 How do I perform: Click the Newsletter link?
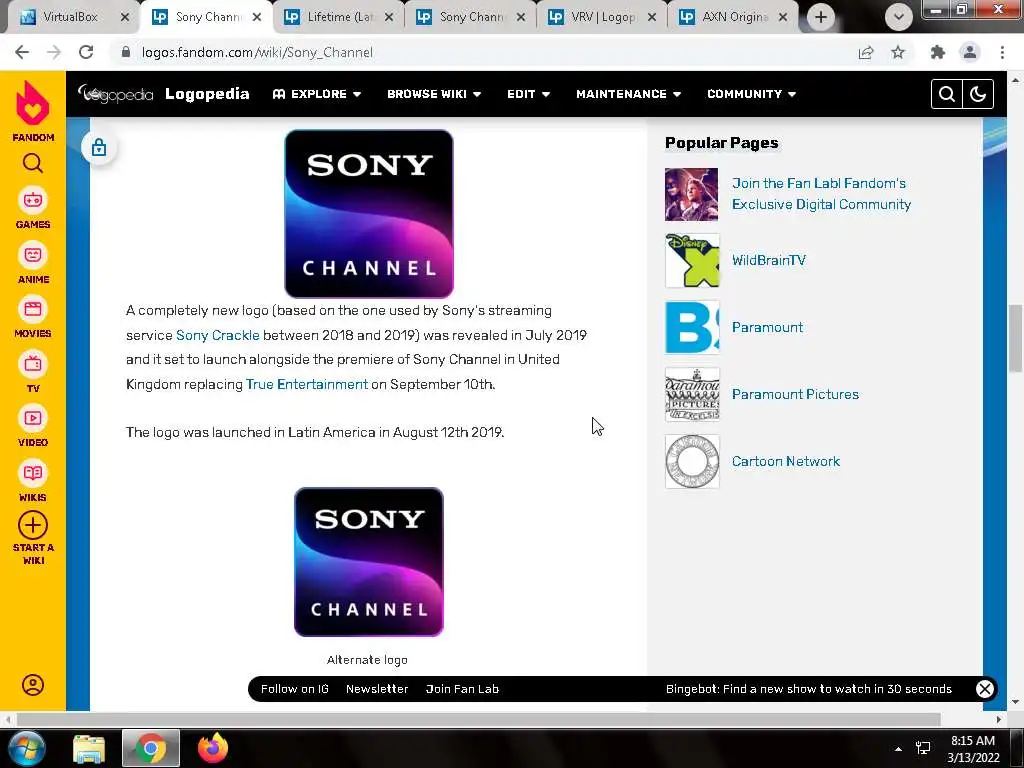pyautogui.click(x=377, y=689)
